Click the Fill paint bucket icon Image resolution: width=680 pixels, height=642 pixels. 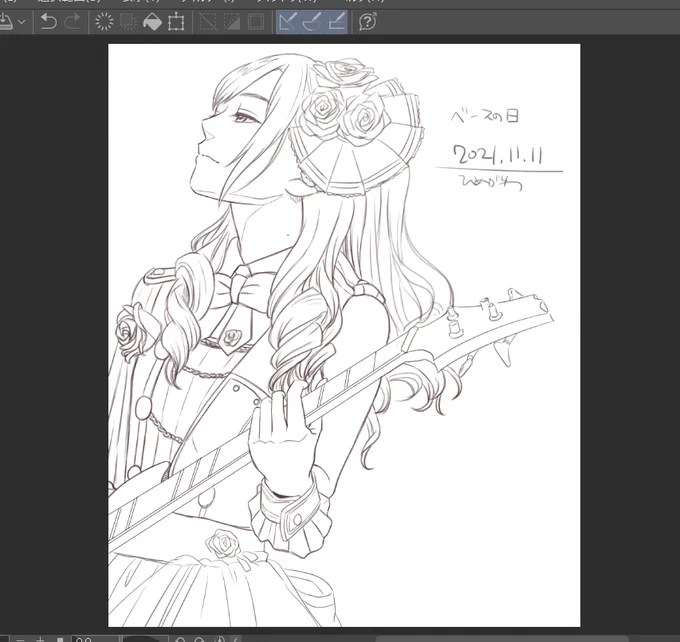[152, 22]
